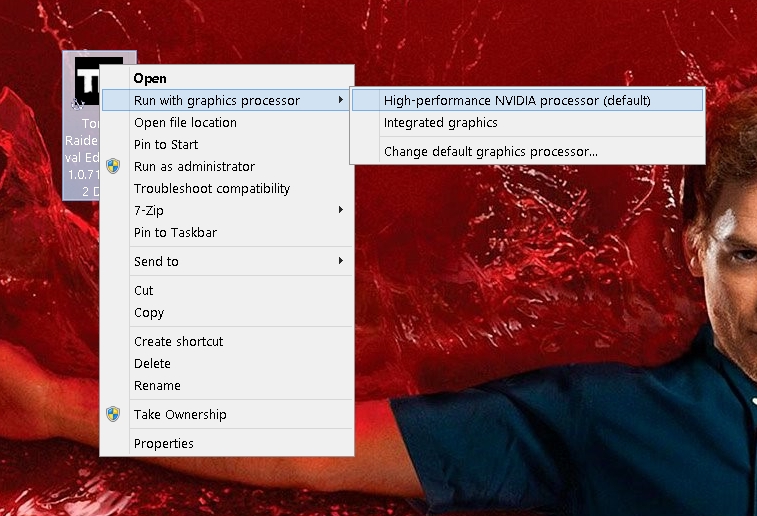
Task: Expand the Run with graphics processor submenu
Action: pos(227,100)
